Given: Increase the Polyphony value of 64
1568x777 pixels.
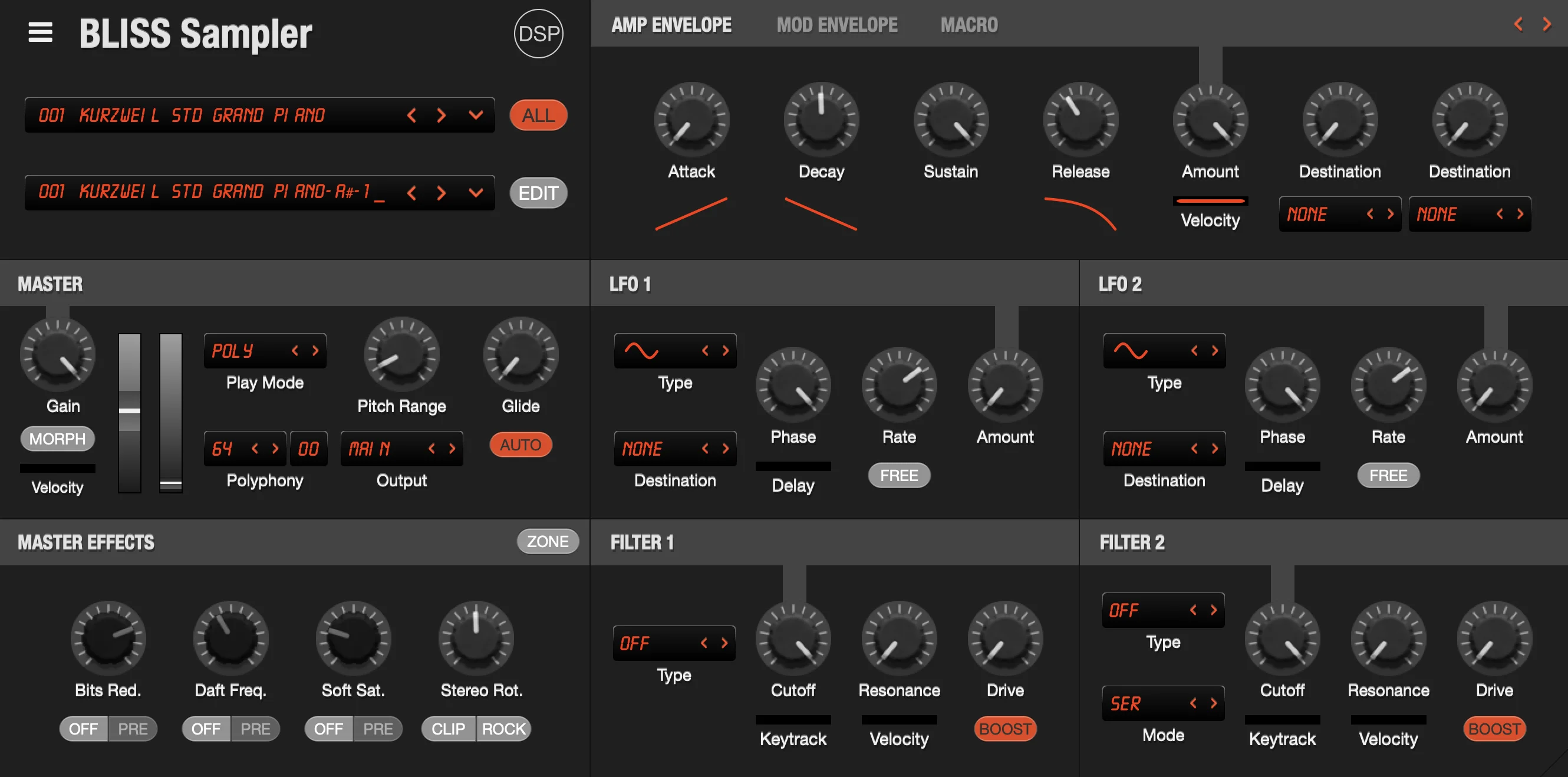Looking at the screenshot, I should [x=276, y=449].
